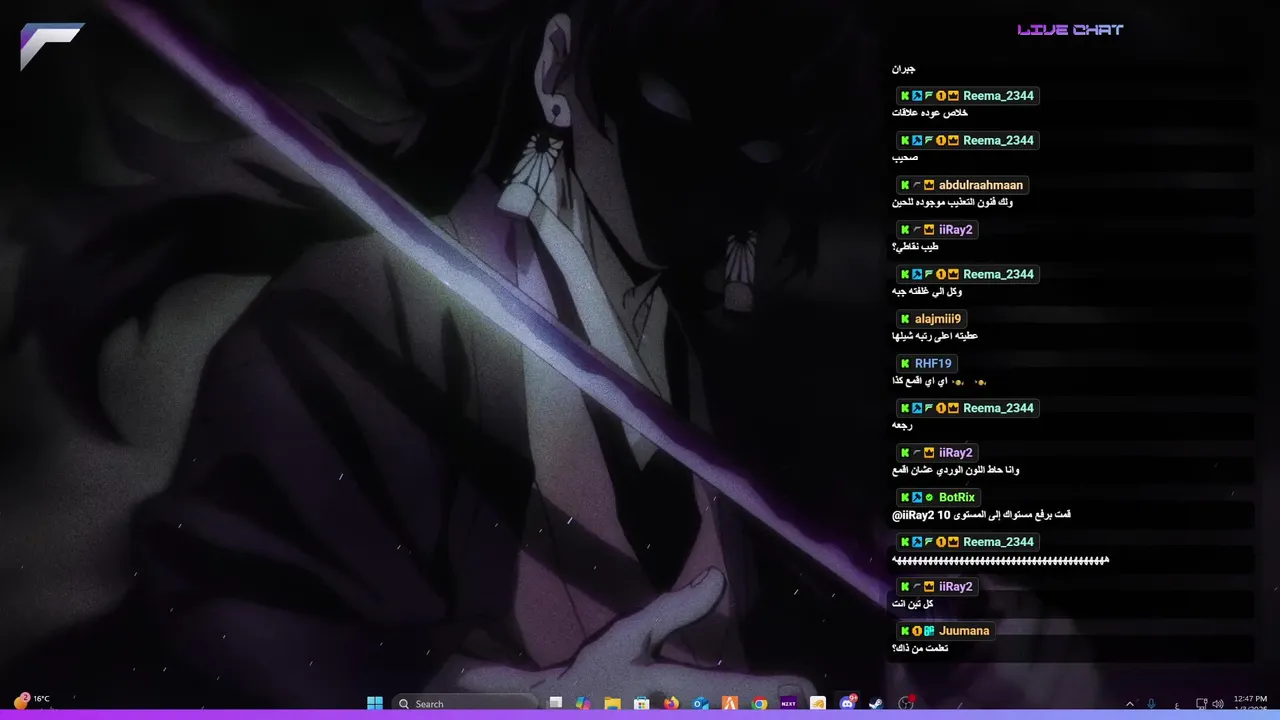Click the username RHF19 in chat
Screen dimensions: 1280x720
(933, 363)
